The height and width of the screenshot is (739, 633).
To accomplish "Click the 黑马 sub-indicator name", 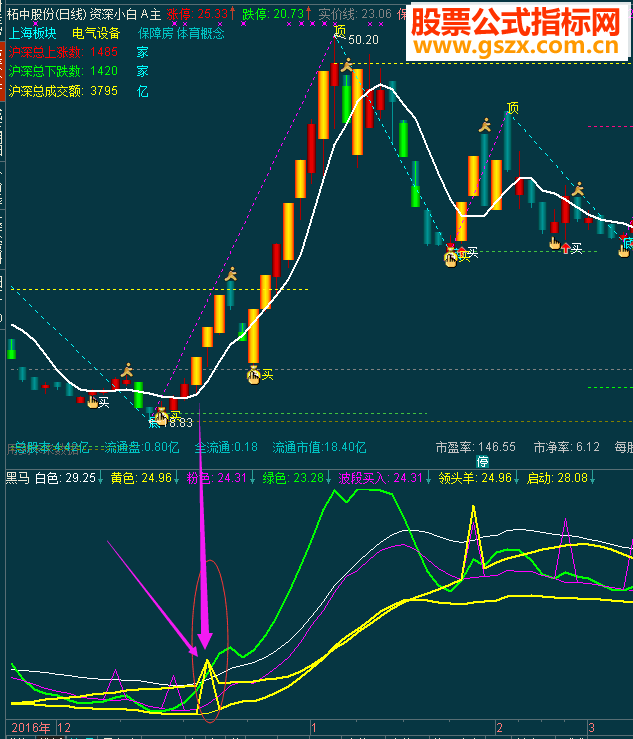I will (18, 478).
